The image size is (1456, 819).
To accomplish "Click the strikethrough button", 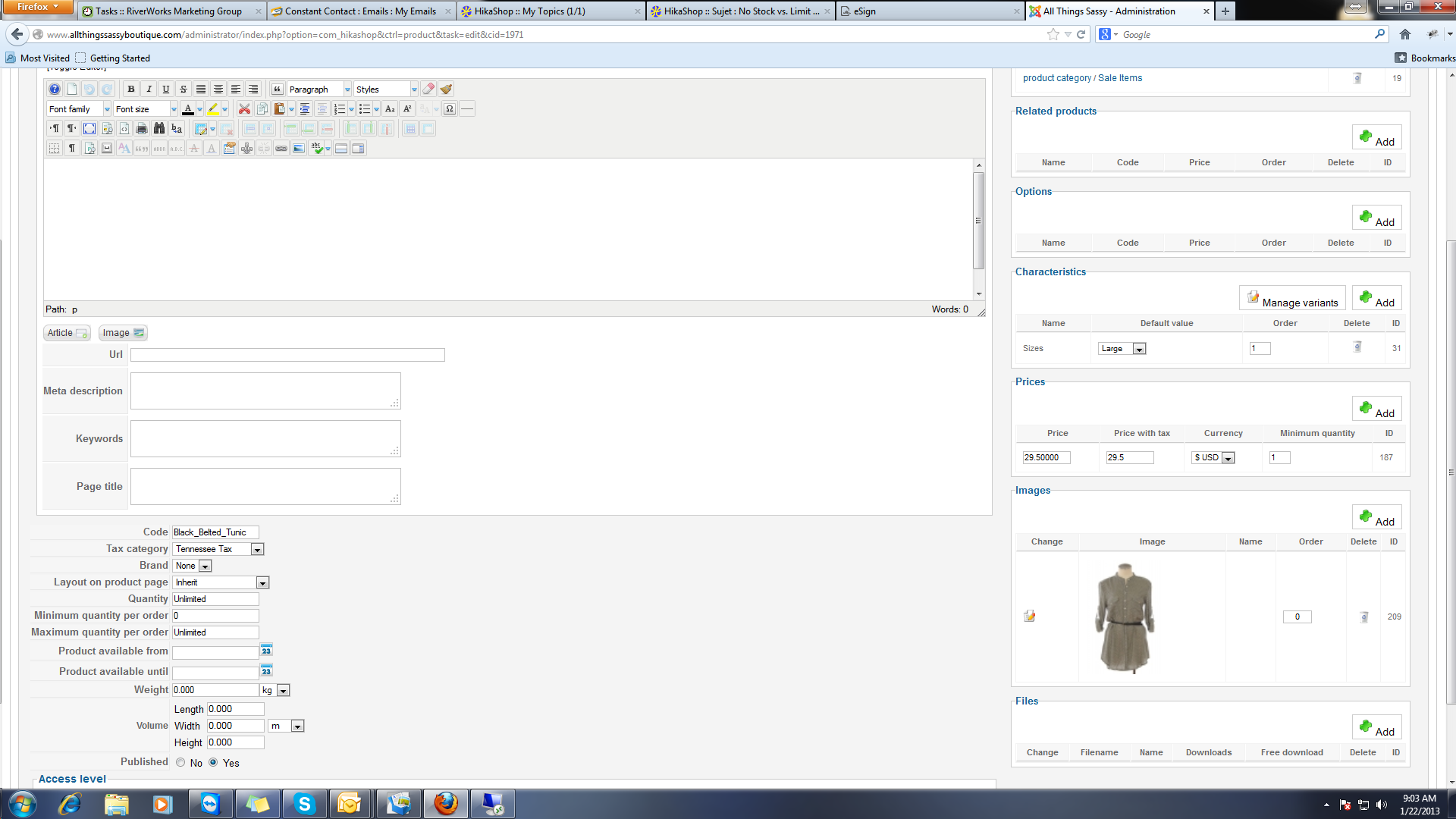I will (184, 89).
